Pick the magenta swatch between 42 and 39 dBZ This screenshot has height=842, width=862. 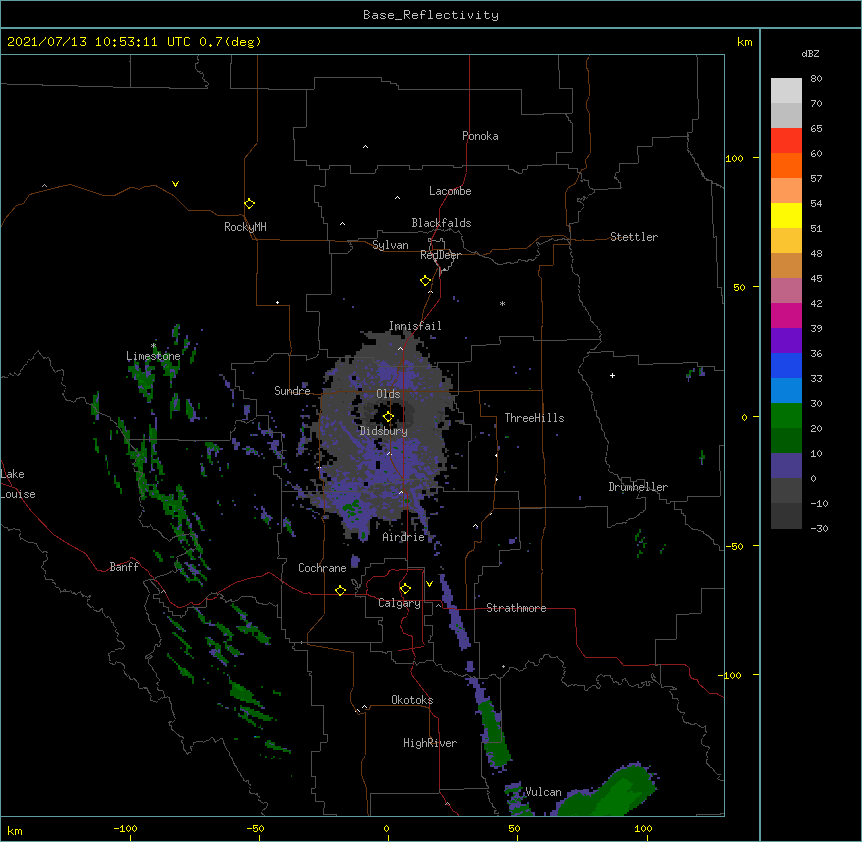pos(786,316)
